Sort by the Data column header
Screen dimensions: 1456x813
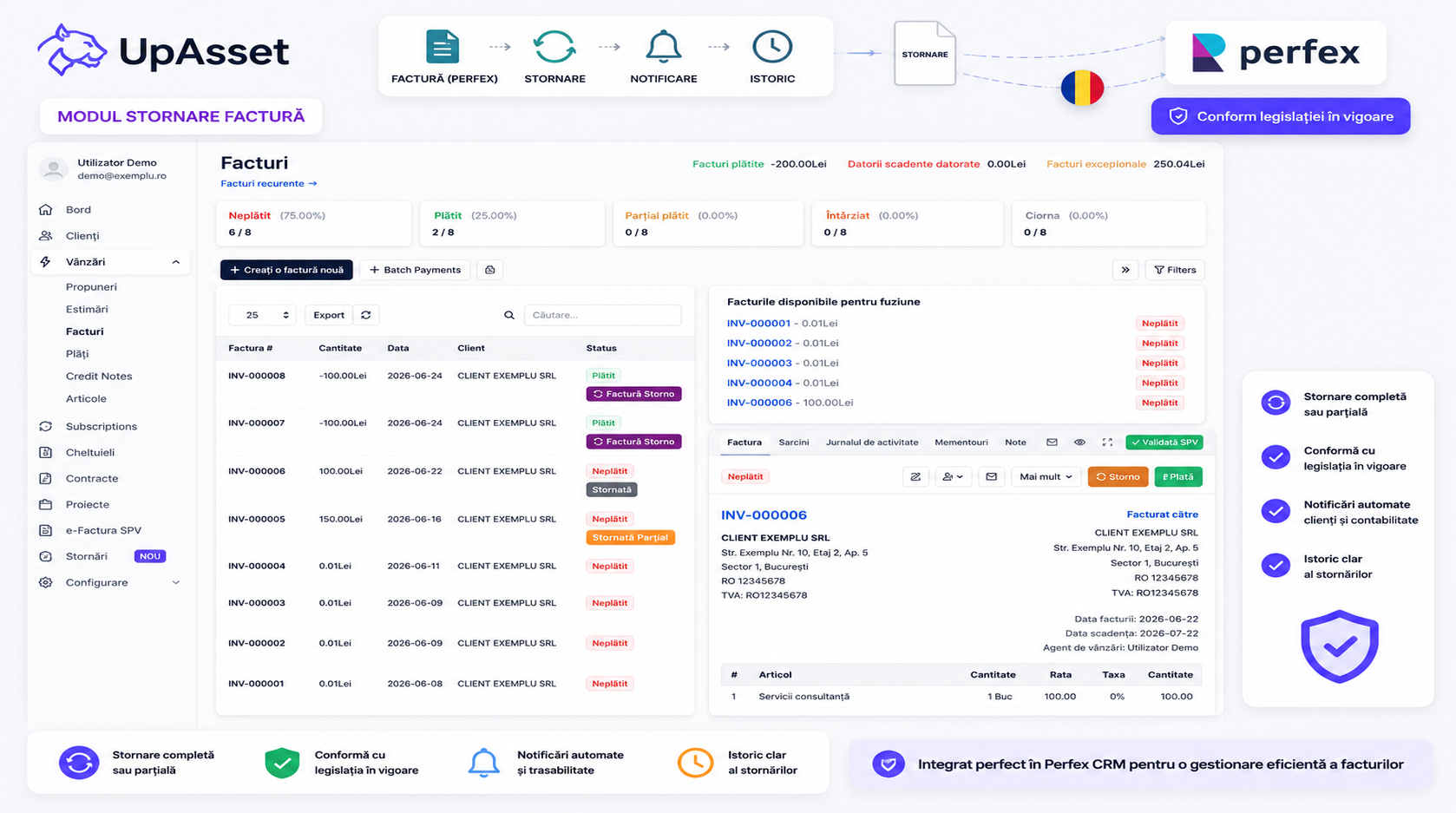(397, 348)
